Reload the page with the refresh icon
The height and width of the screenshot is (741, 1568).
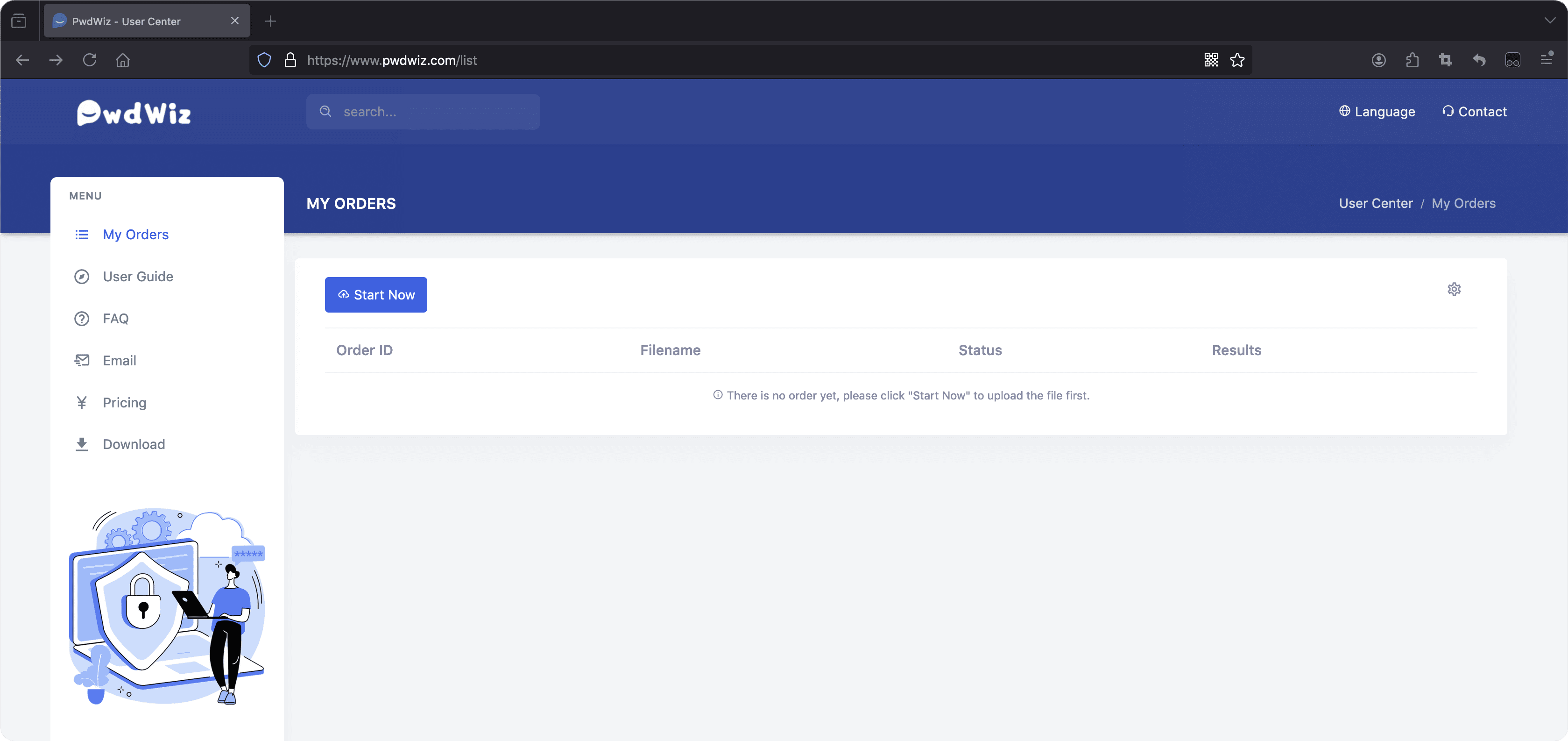point(90,60)
